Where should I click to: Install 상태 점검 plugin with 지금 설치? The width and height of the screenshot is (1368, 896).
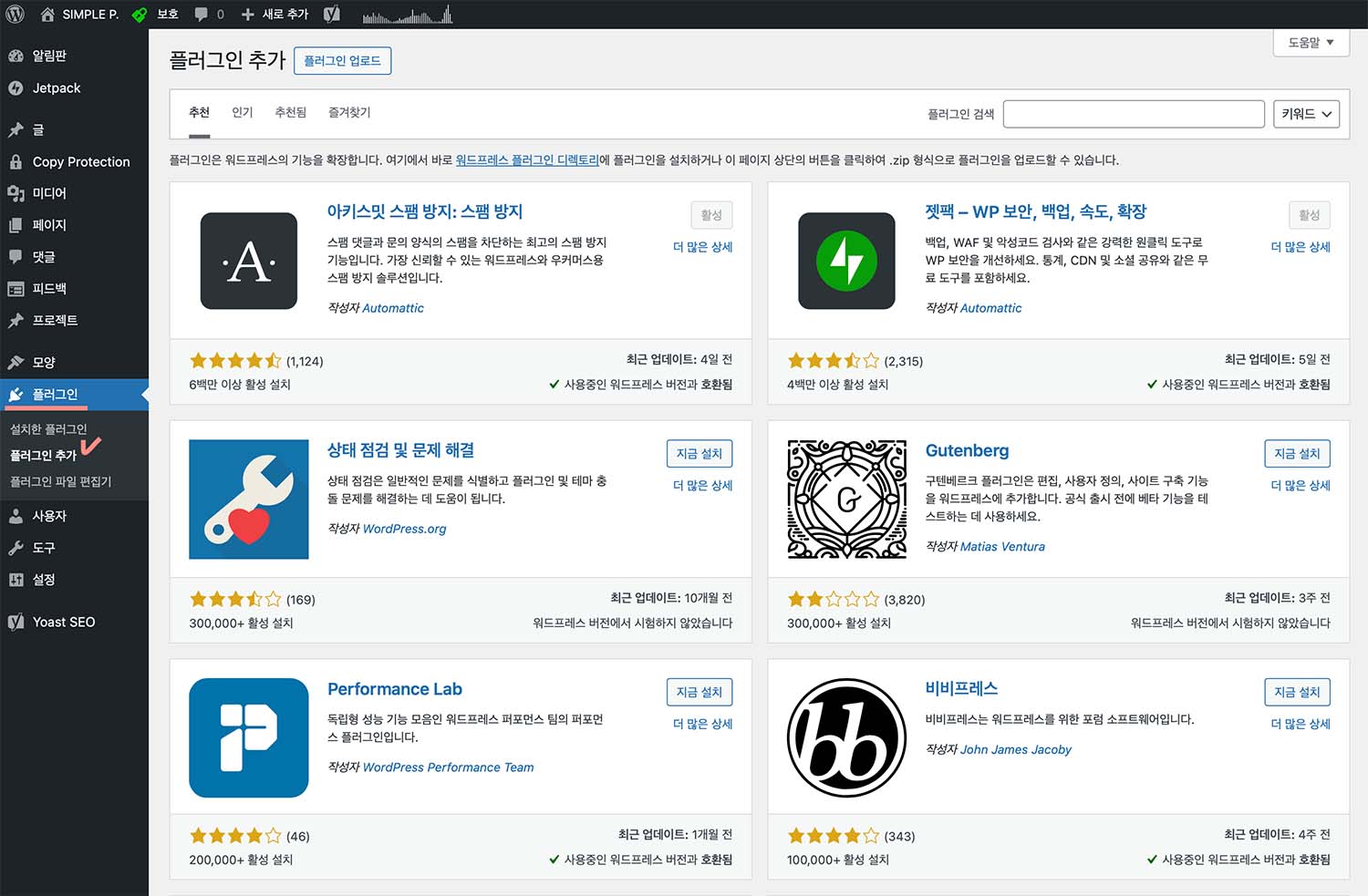pos(700,454)
